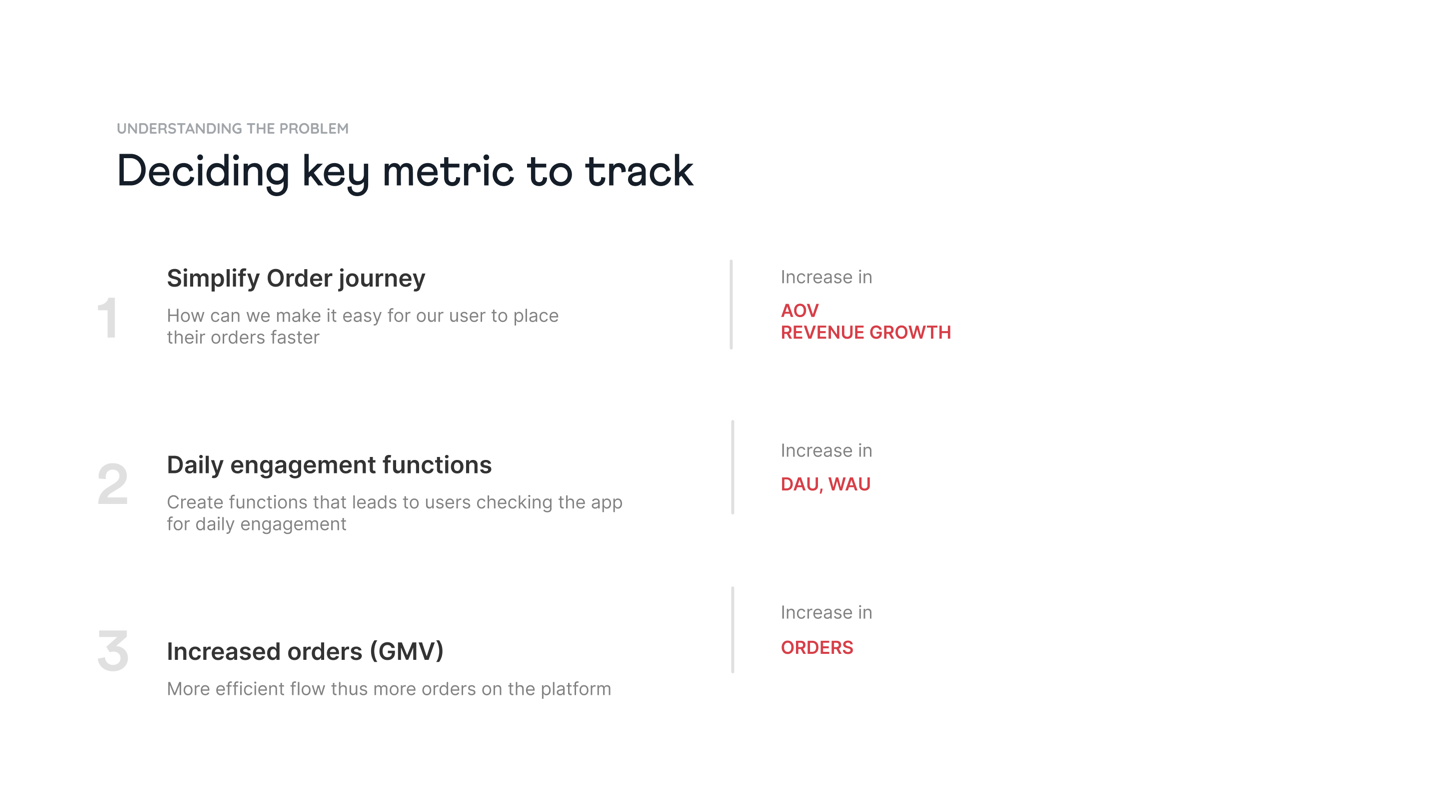Screen dimensions: 1440x810
Task: Click the red 'REVENUE GROWTH' label
Action: point(866,332)
